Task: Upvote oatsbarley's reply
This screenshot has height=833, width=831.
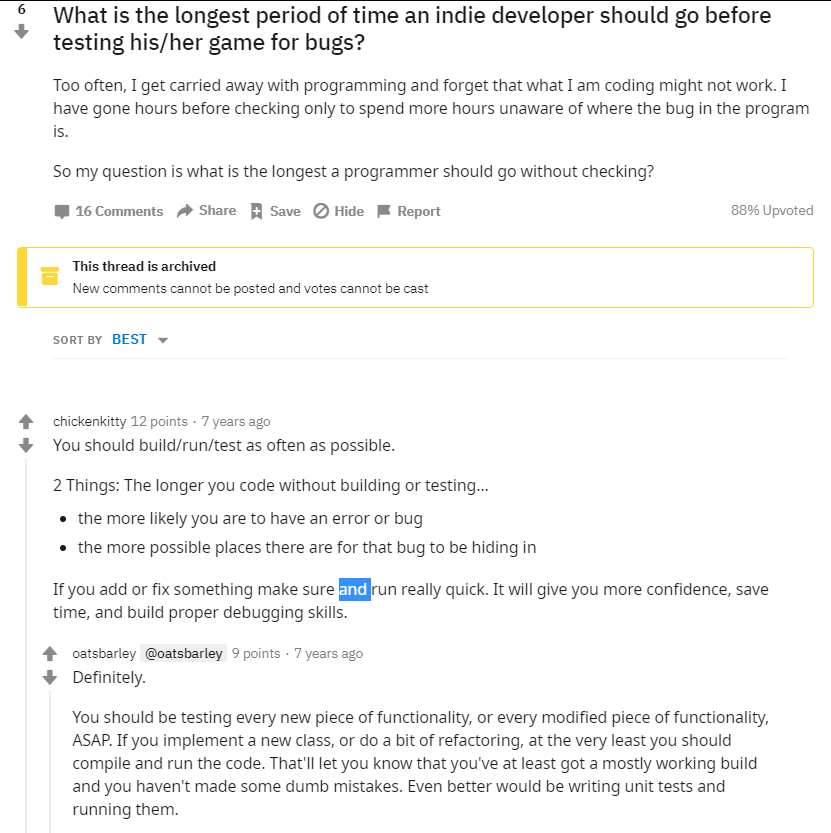Action: [x=50, y=653]
